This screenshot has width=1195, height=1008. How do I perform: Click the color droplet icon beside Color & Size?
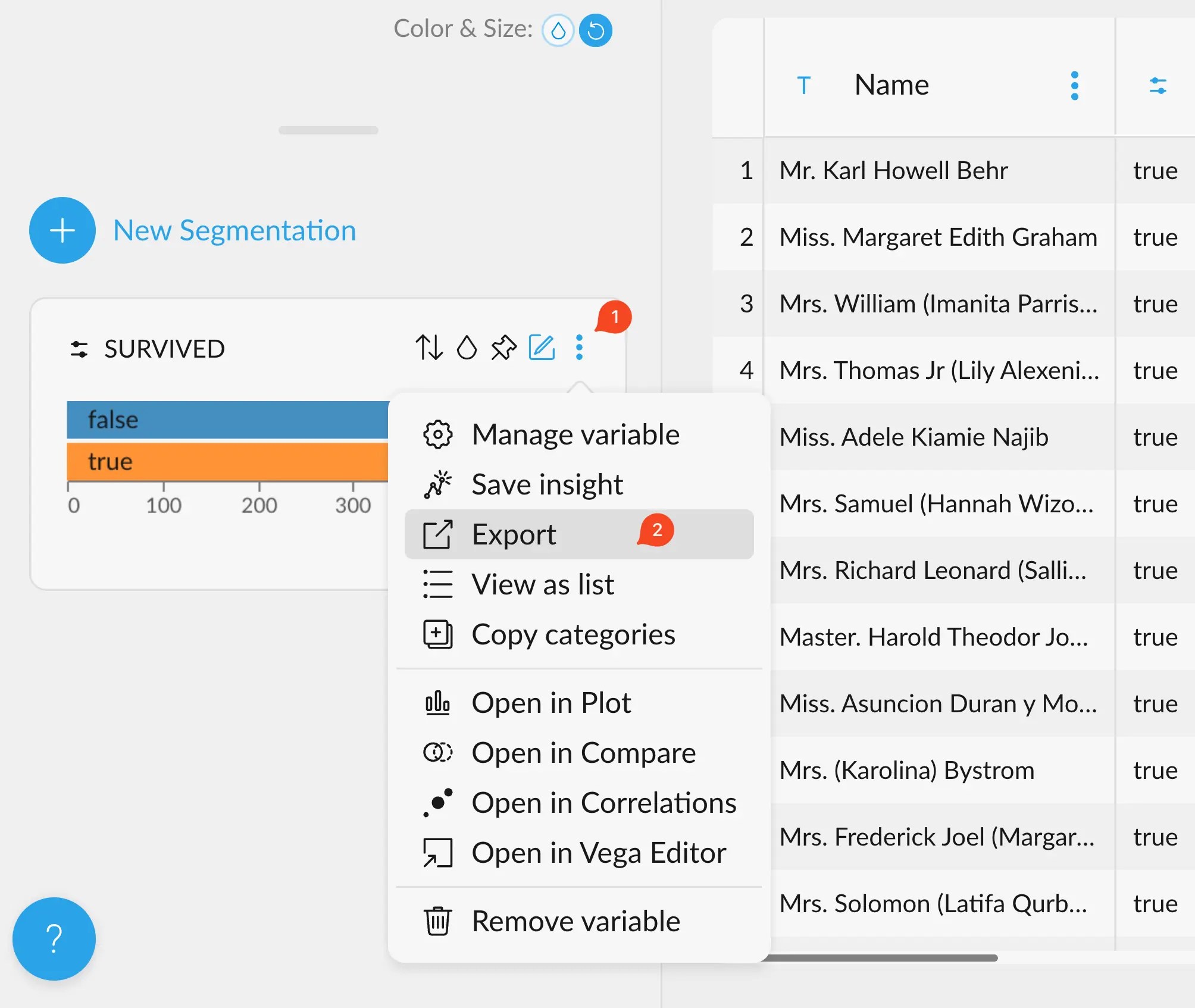pos(558,30)
